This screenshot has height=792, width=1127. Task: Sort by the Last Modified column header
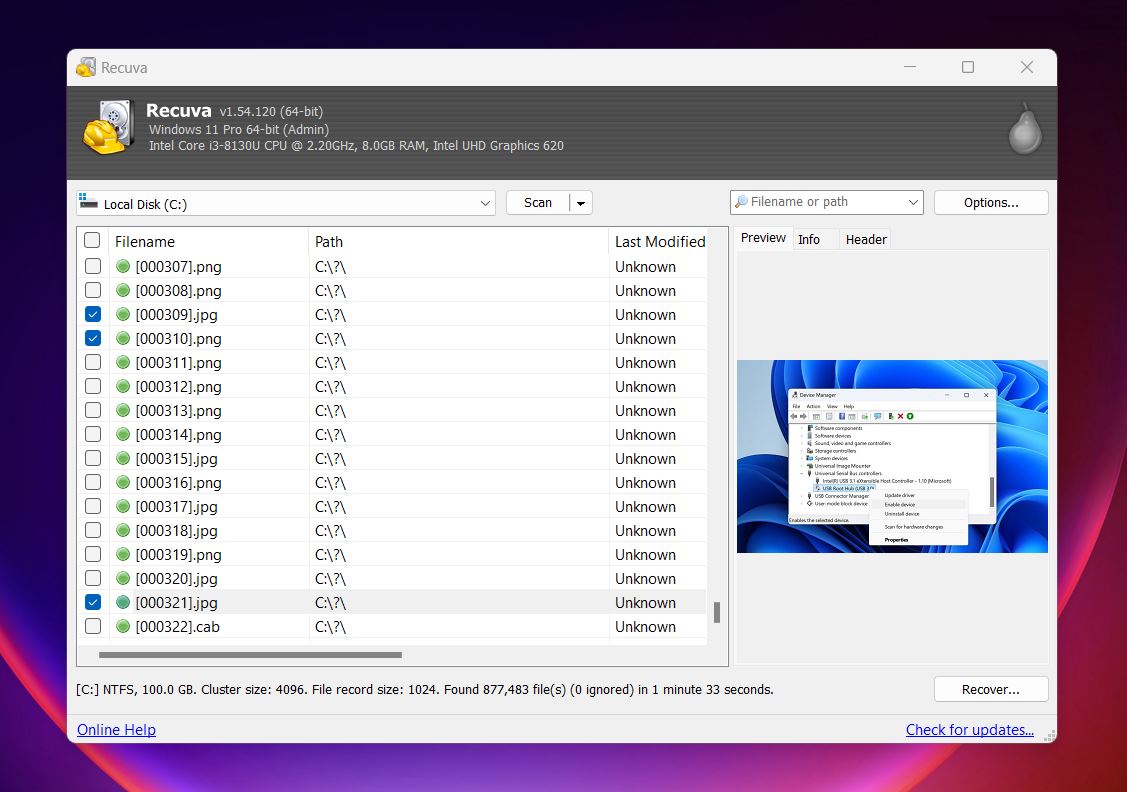tap(660, 241)
